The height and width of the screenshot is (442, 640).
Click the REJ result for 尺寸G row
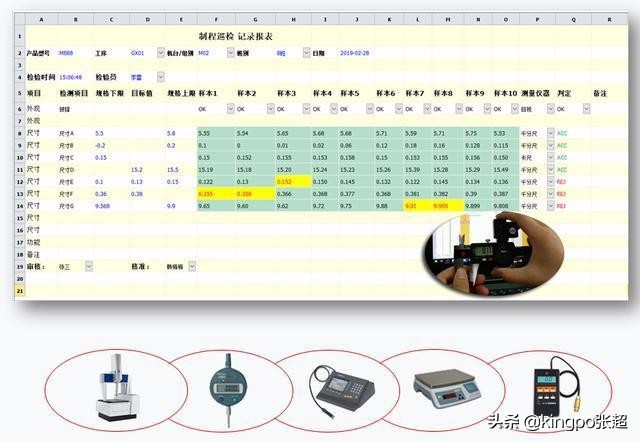pos(561,206)
